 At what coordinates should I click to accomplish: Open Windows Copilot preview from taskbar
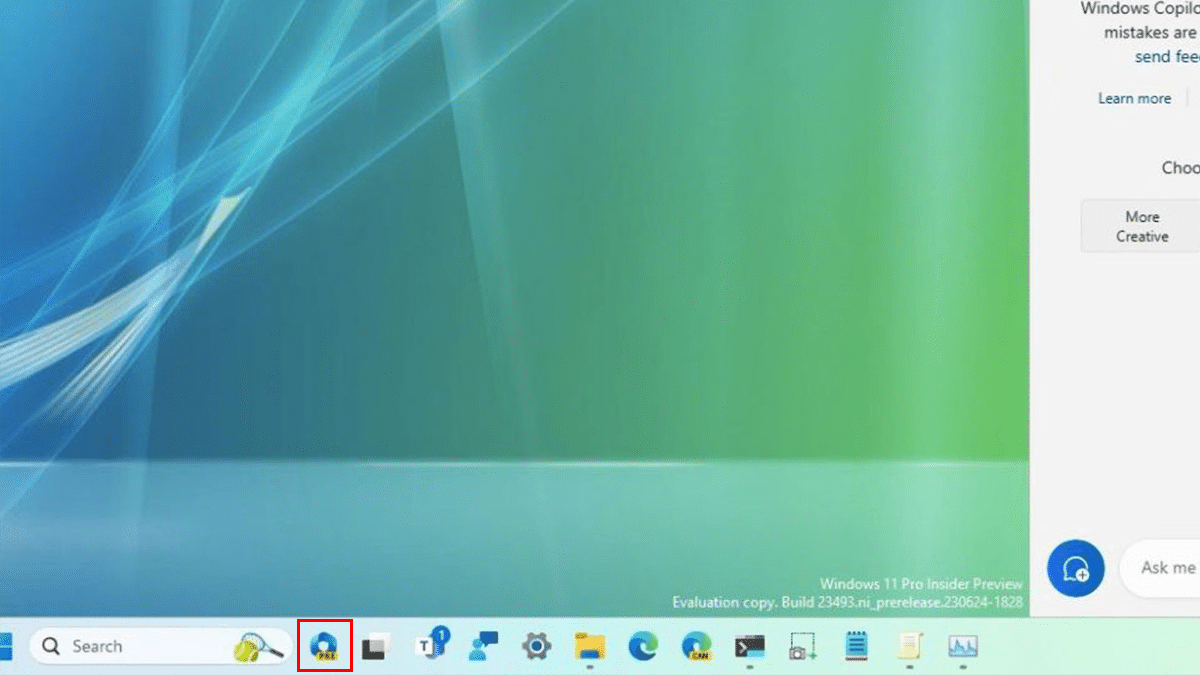pyautogui.click(x=325, y=646)
